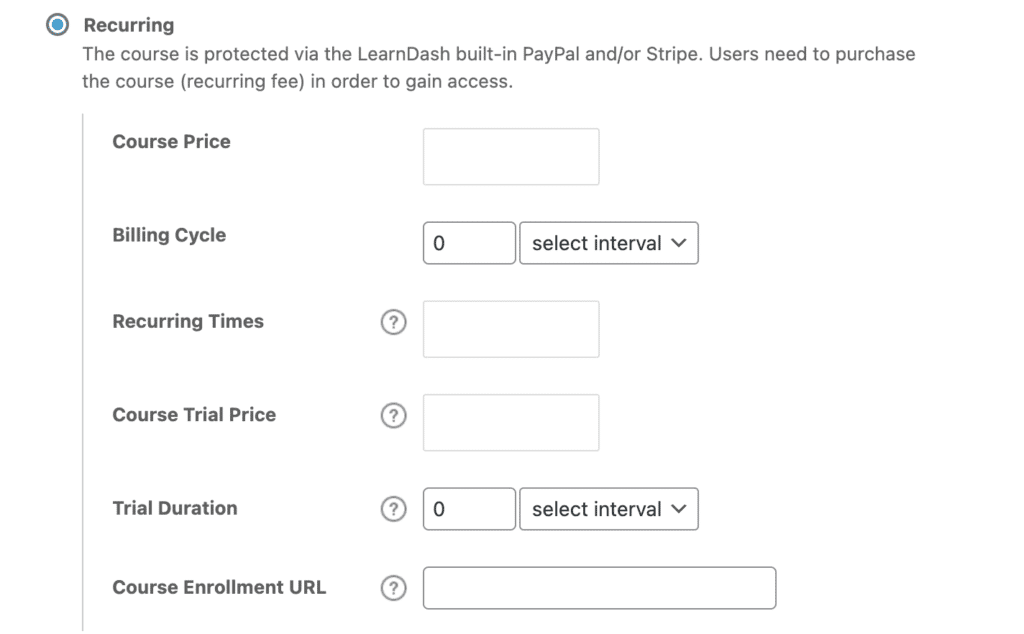
Task: Focus the Recurring Times text field
Action: coord(510,328)
